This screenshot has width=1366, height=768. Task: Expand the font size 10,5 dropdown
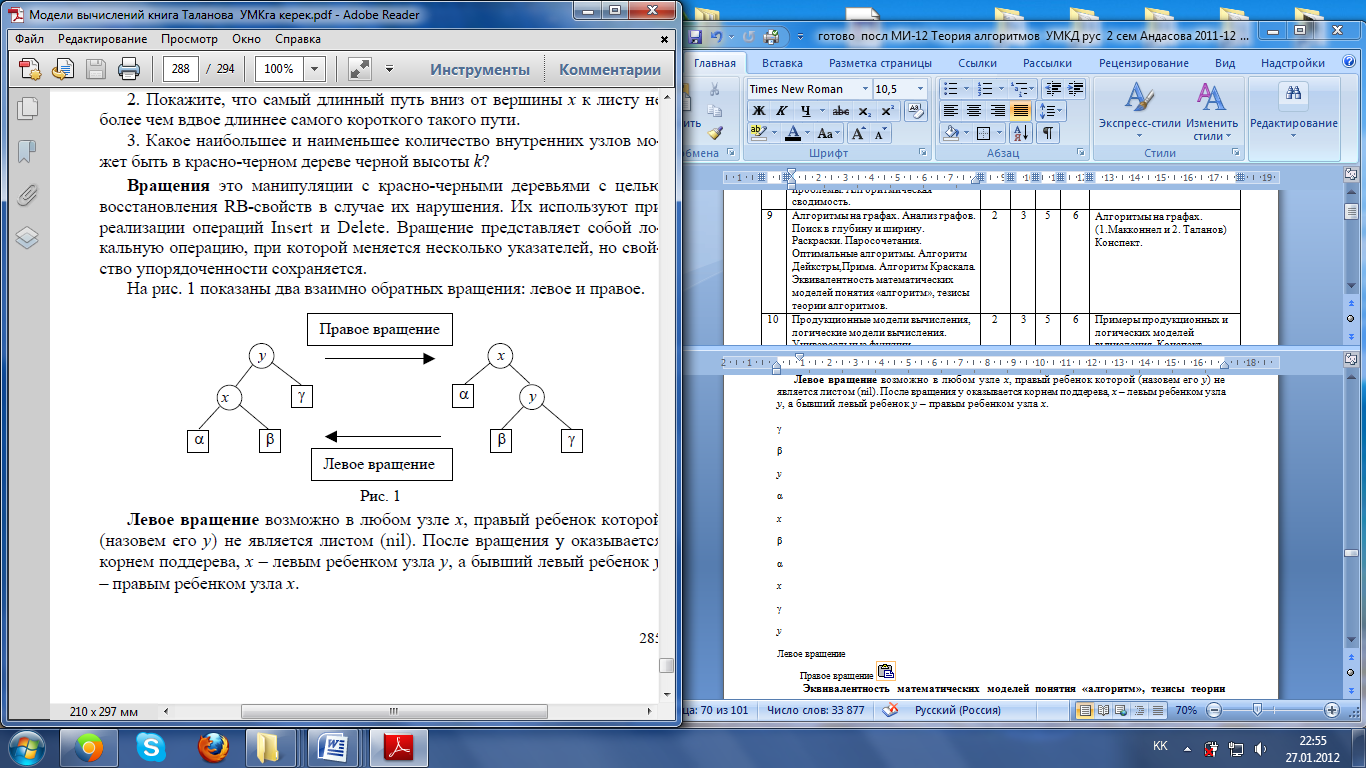pos(919,89)
